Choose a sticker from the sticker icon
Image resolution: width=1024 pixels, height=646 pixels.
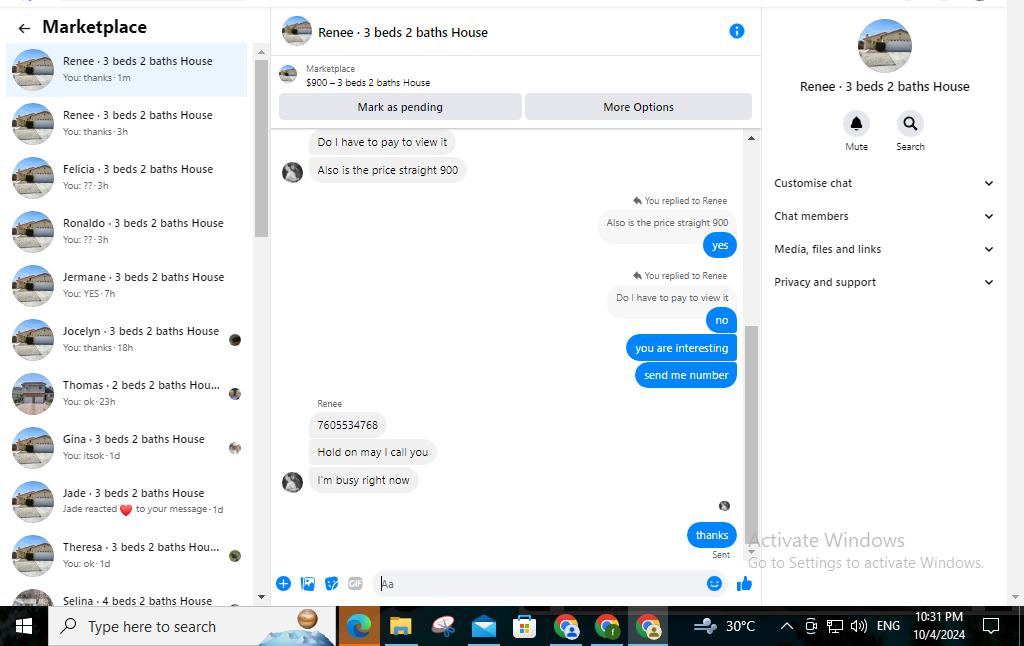pyautogui.click(x=332, y=583)
